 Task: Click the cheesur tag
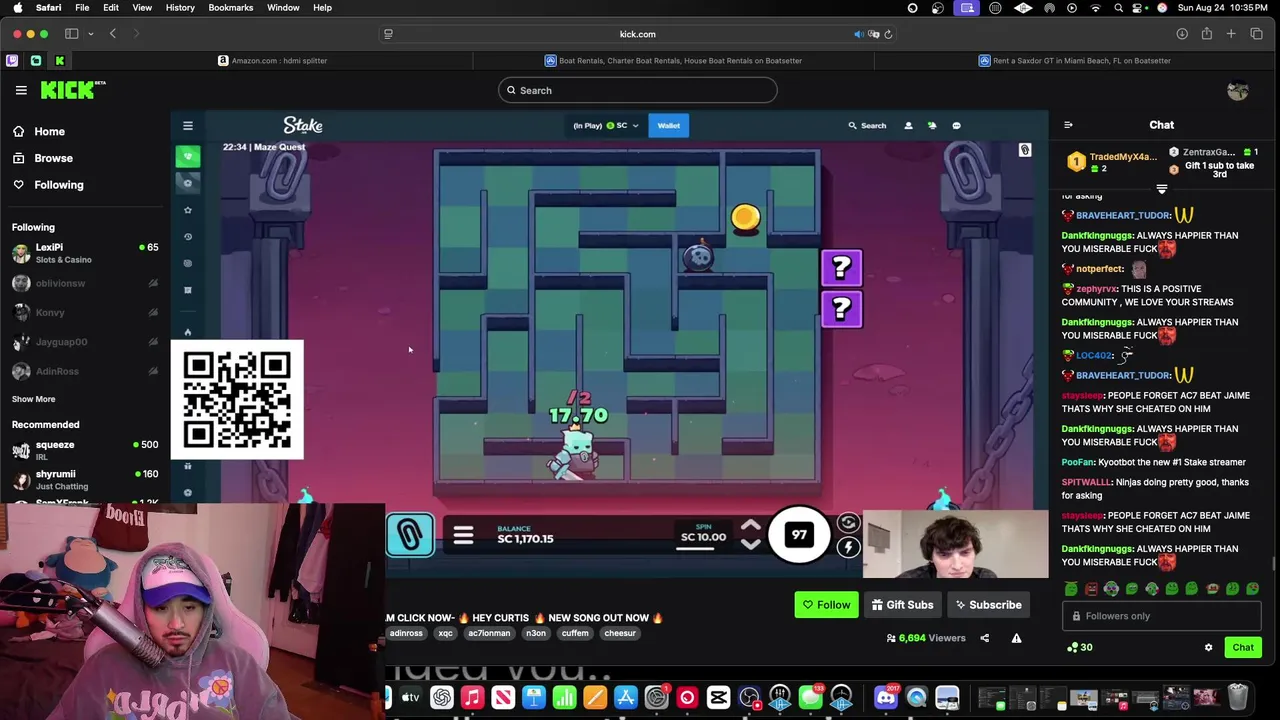pyautogui.click(x=619, y=634)
